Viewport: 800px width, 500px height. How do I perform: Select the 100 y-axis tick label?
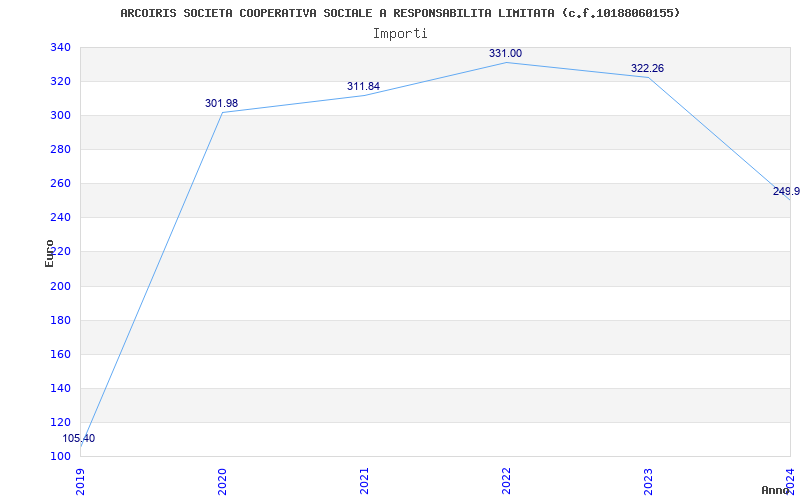60,456
